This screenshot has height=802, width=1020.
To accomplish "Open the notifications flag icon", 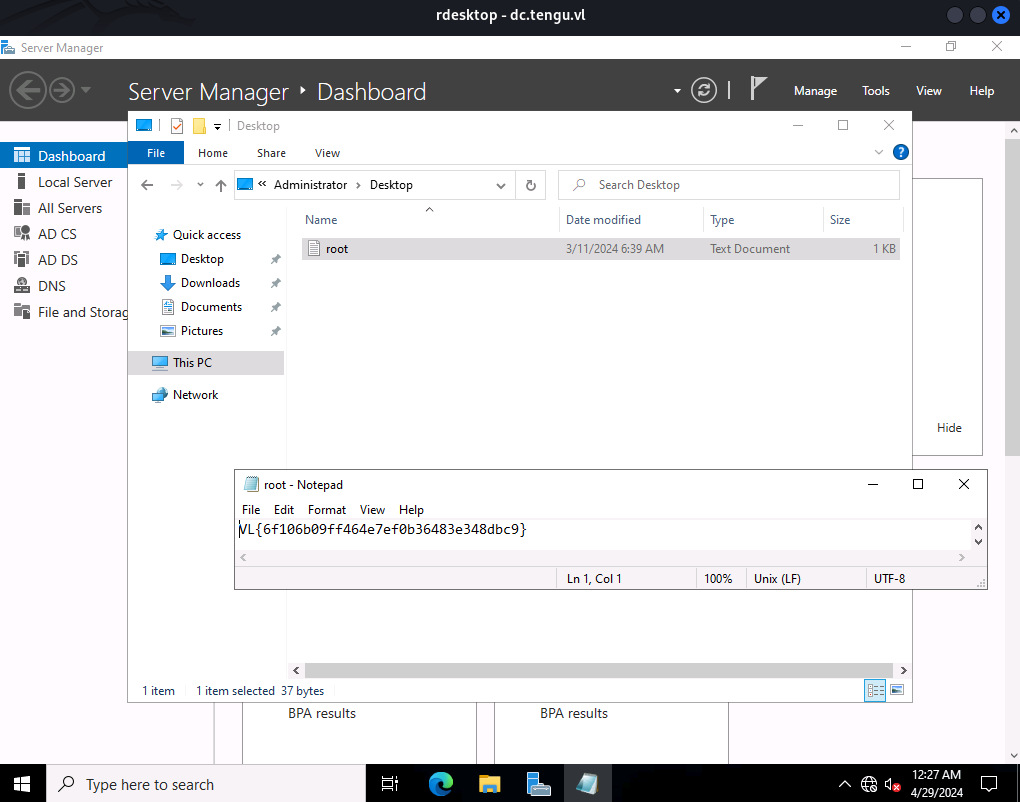I will pos(758,88).
